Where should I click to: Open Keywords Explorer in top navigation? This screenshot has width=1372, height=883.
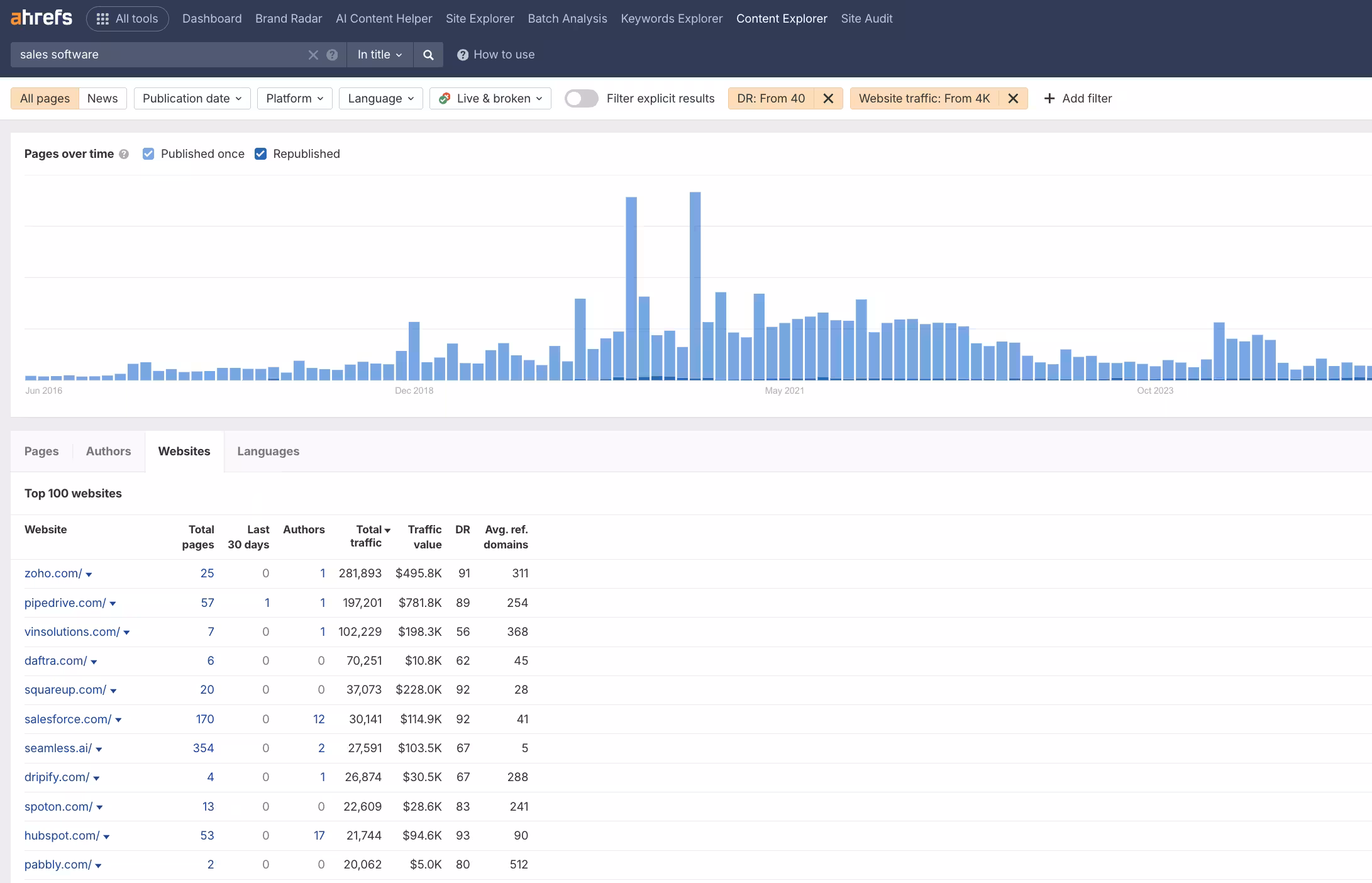pos(672,19)
